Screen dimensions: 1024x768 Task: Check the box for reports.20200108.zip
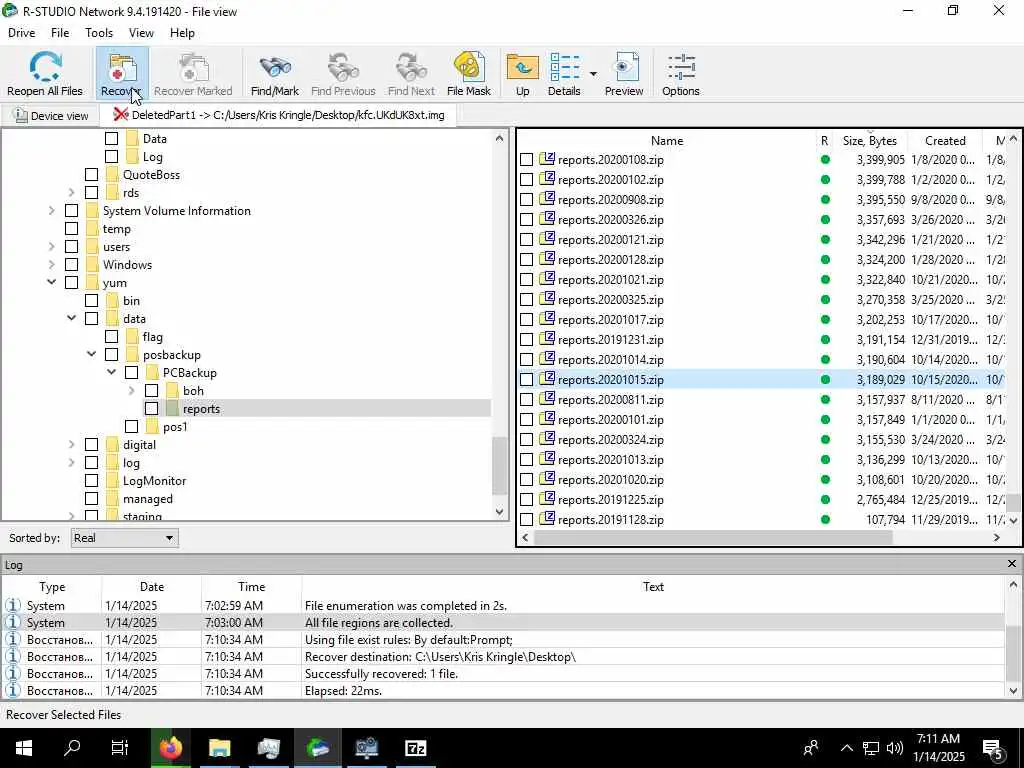click(x=526, y=159)
